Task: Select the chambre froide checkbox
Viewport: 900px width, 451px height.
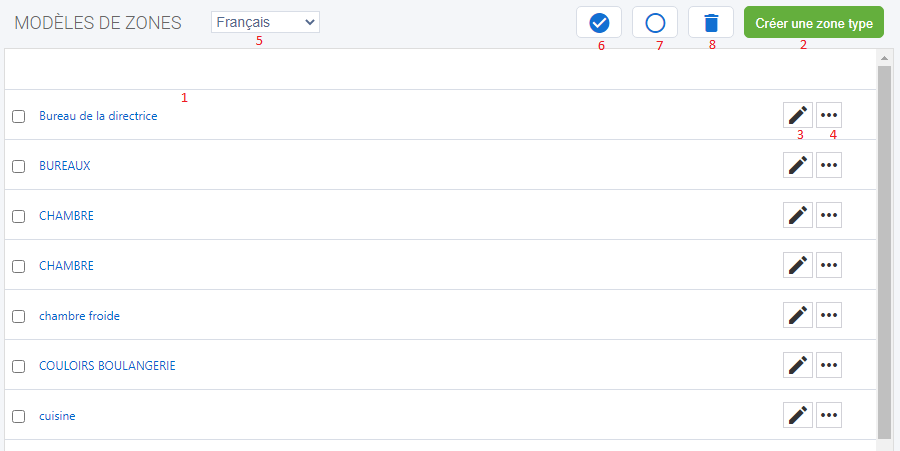Action: point(18,316)
